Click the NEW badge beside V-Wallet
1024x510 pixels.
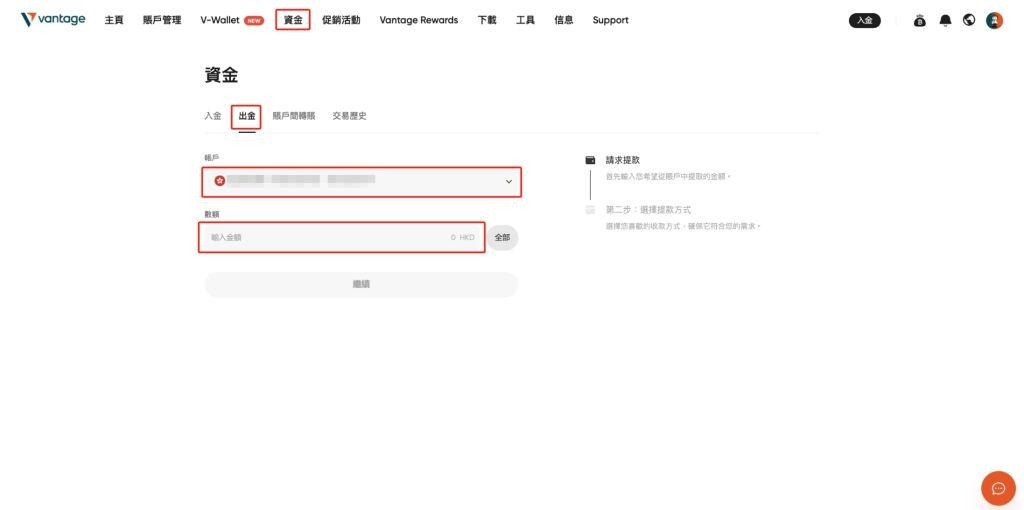(x=254, y=20)
